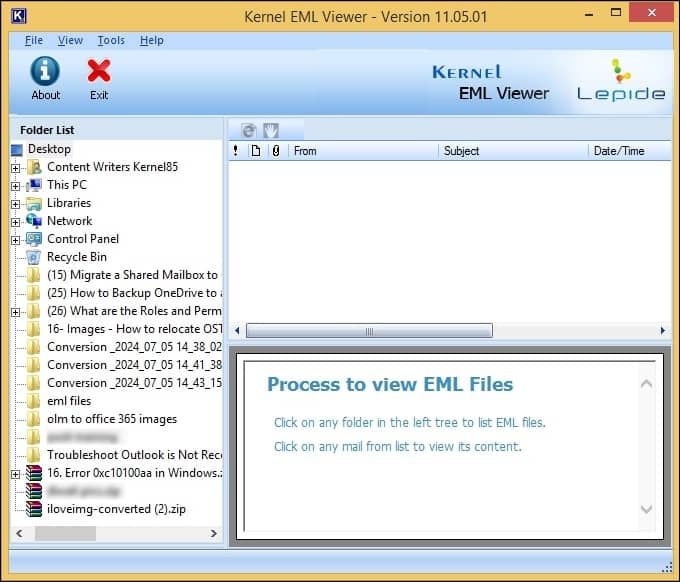Open the File menu
This screenshot has height=582, width=680.
click(x=34, y=40)
